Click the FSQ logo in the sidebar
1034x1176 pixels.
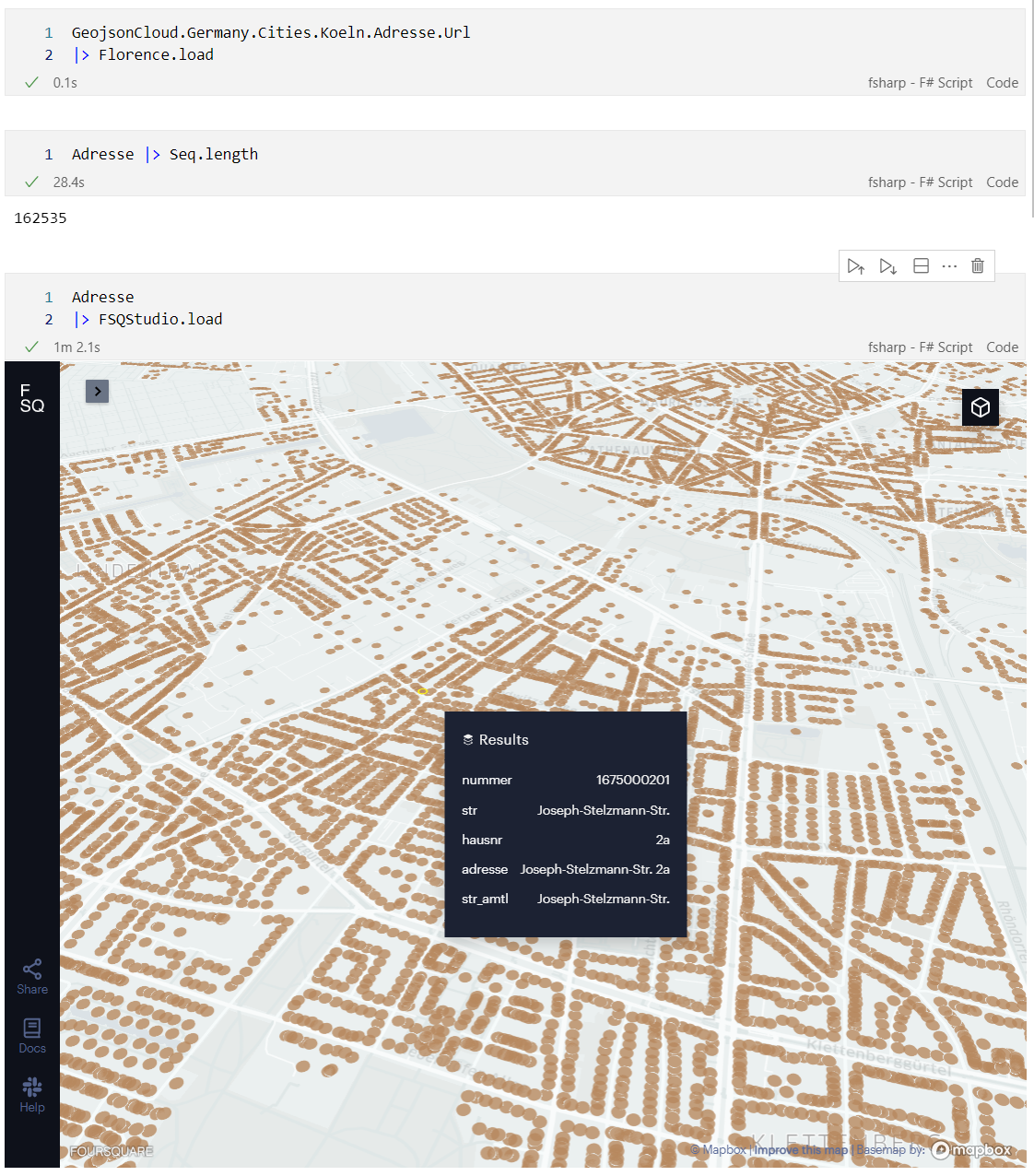(31, 398)
